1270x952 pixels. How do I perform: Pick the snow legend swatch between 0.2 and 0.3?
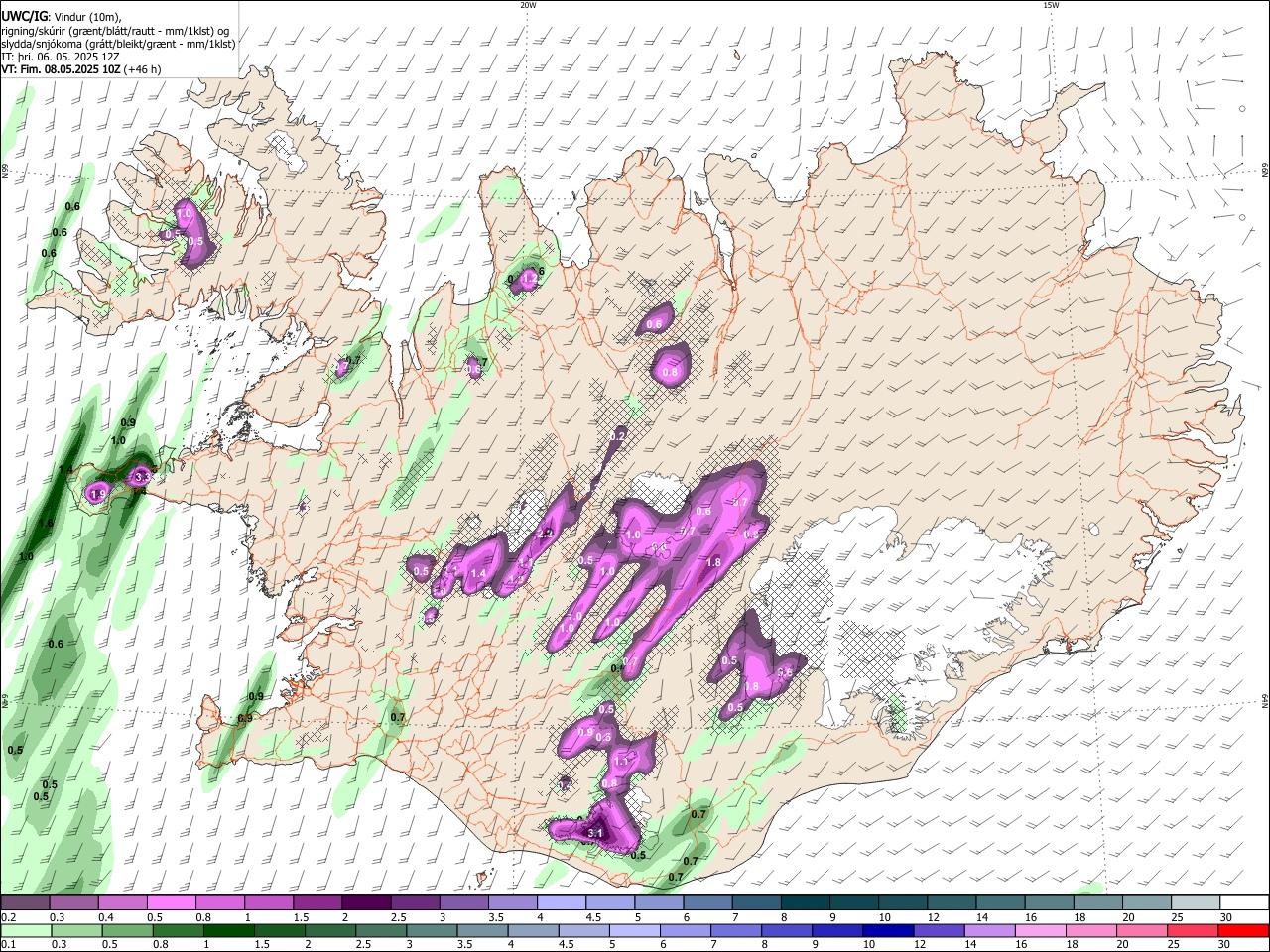[x=25, y=902]
